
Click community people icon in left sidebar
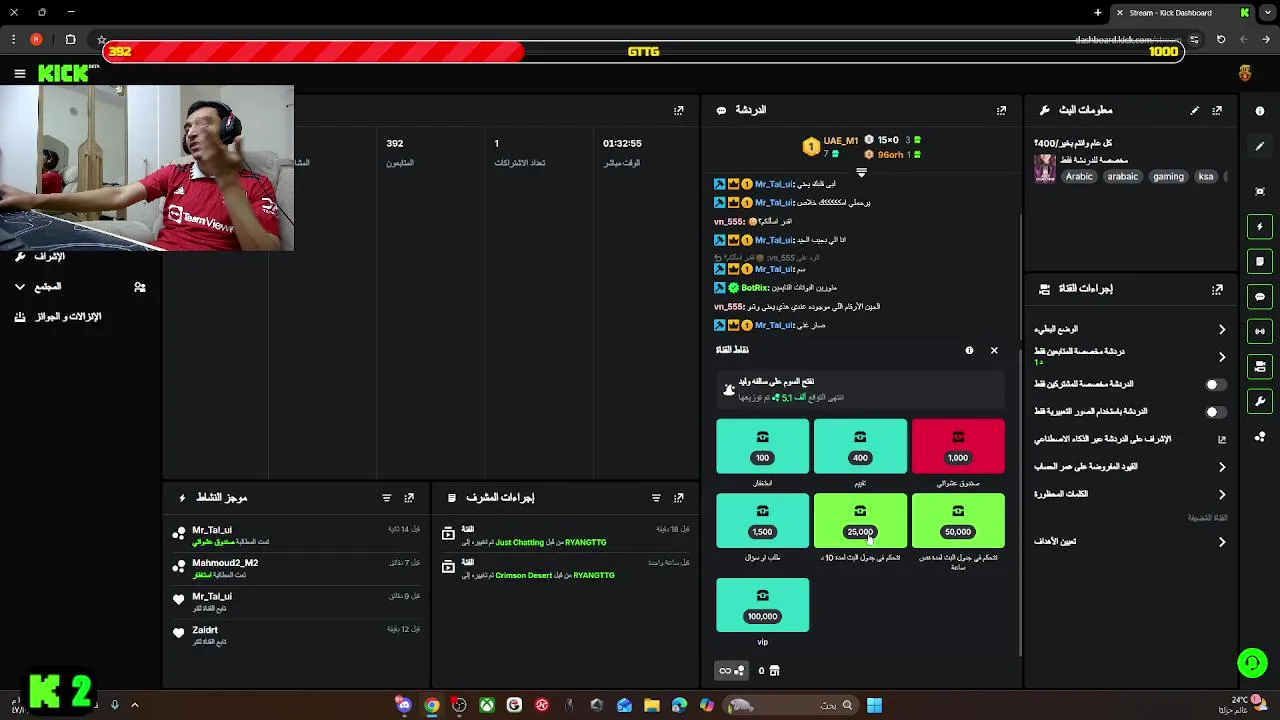140,287
